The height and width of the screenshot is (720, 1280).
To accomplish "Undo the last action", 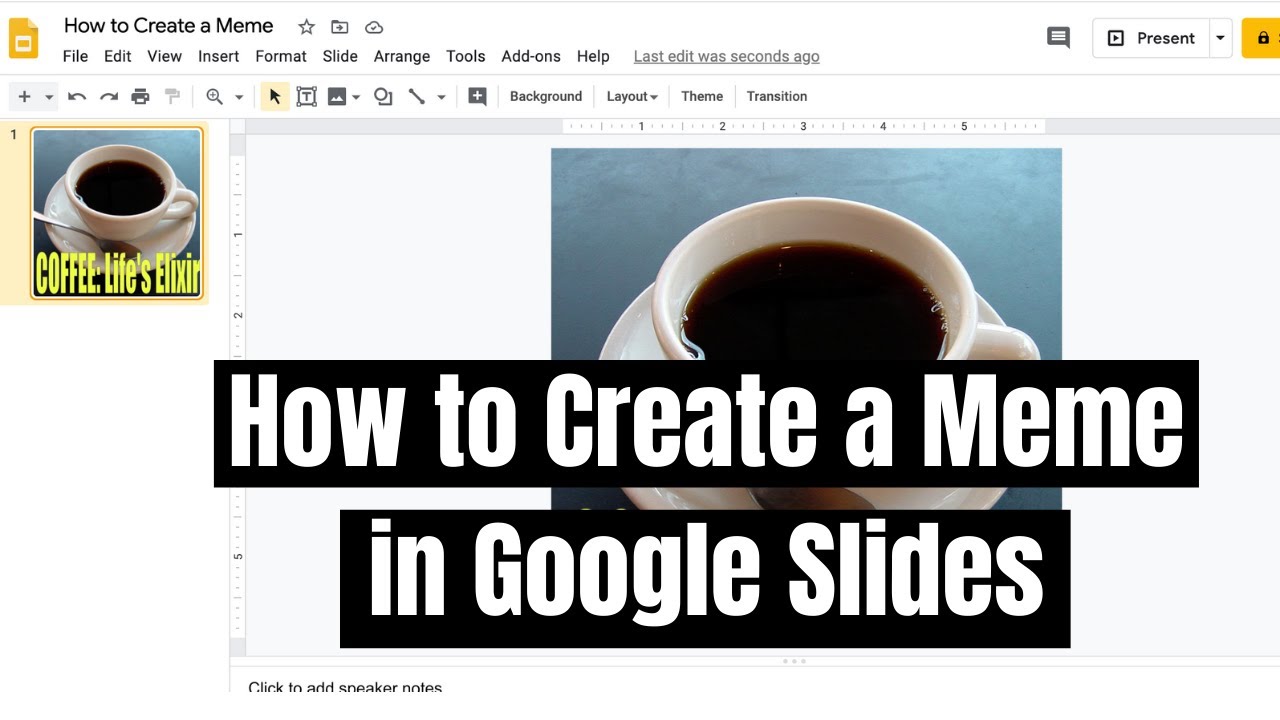I will tap(77, 96).
